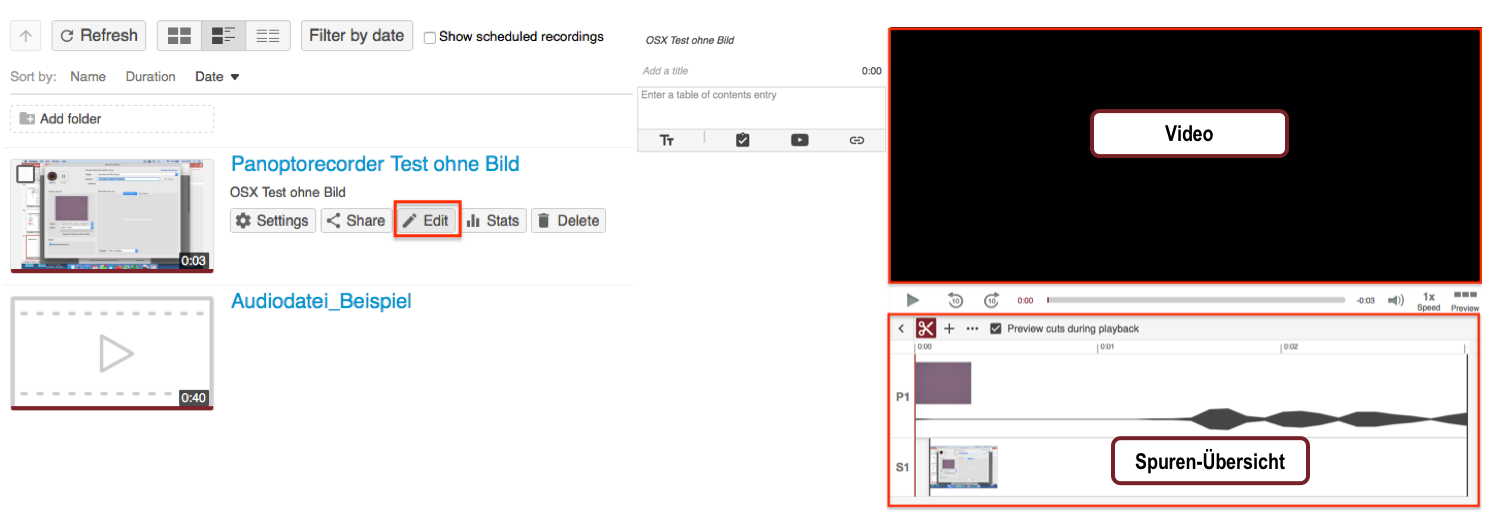Uncheck Preview cuts during playback

click(x=995, y=328)
